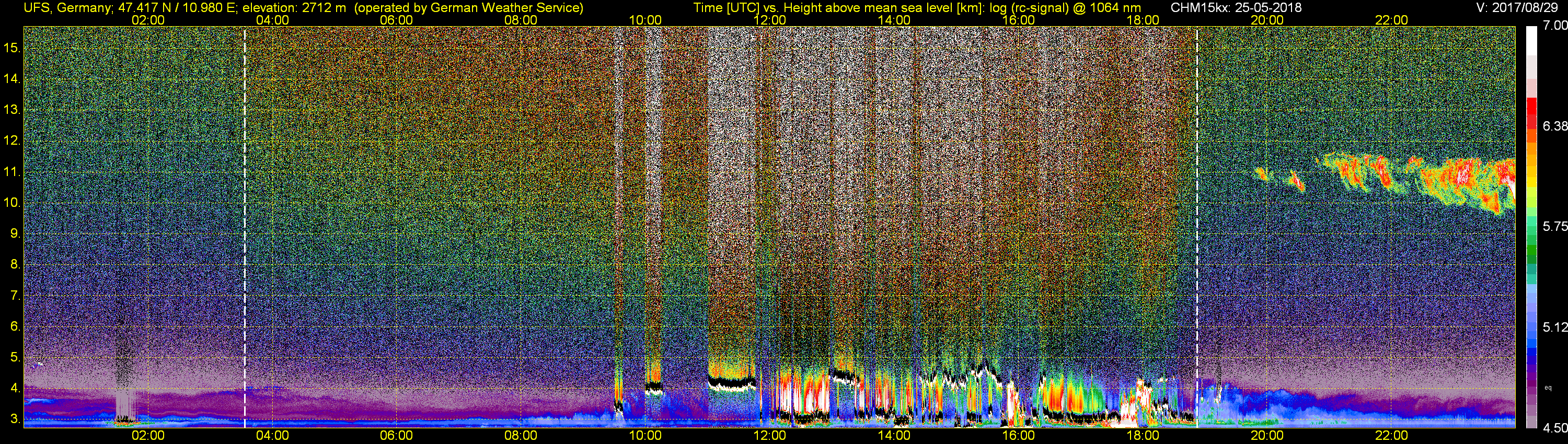The image size is (1568, 444).
Task: Click the '8.' km height axis label
Action: point(16,265)
